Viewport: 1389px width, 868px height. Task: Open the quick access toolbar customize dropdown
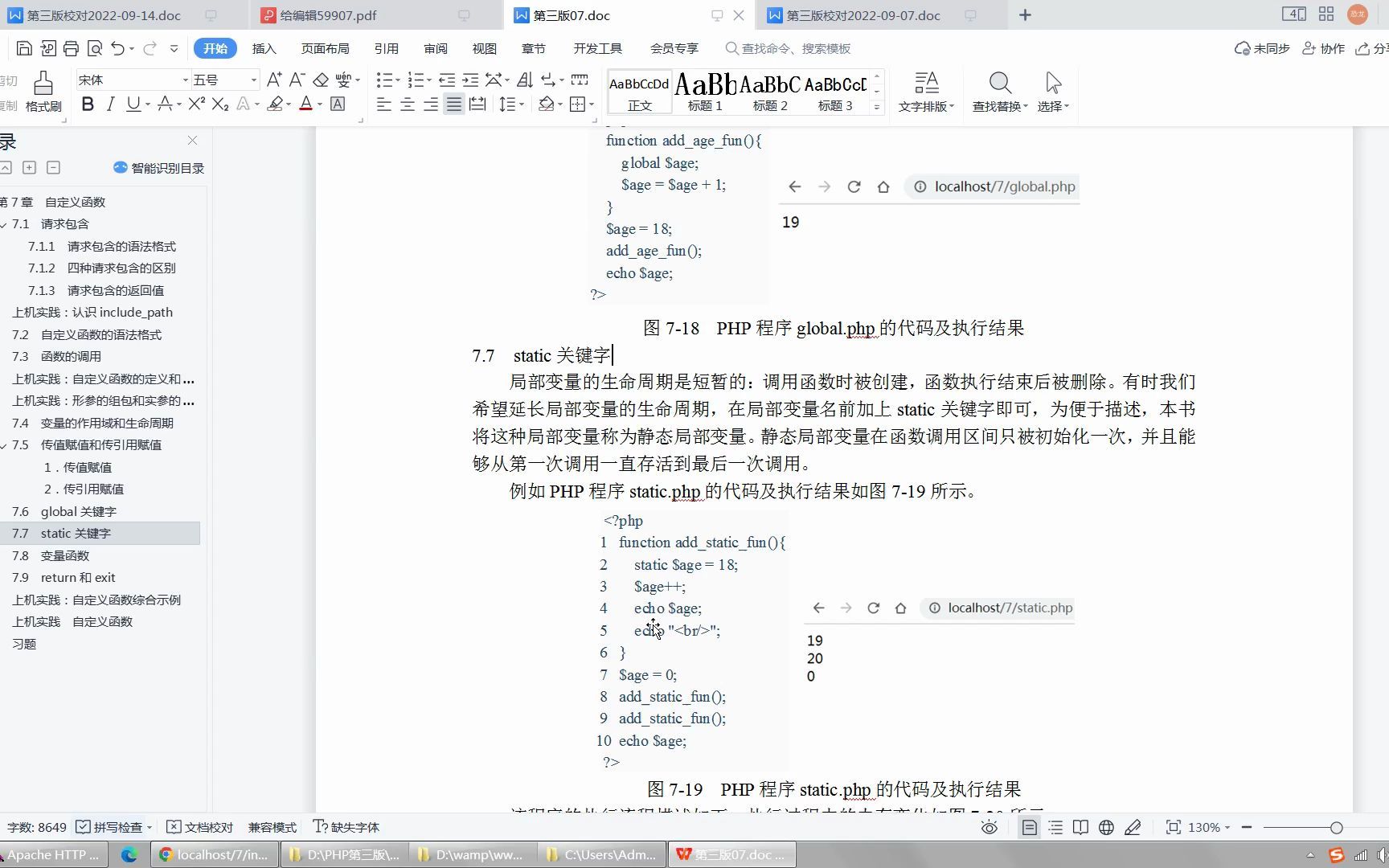[174, 48]
